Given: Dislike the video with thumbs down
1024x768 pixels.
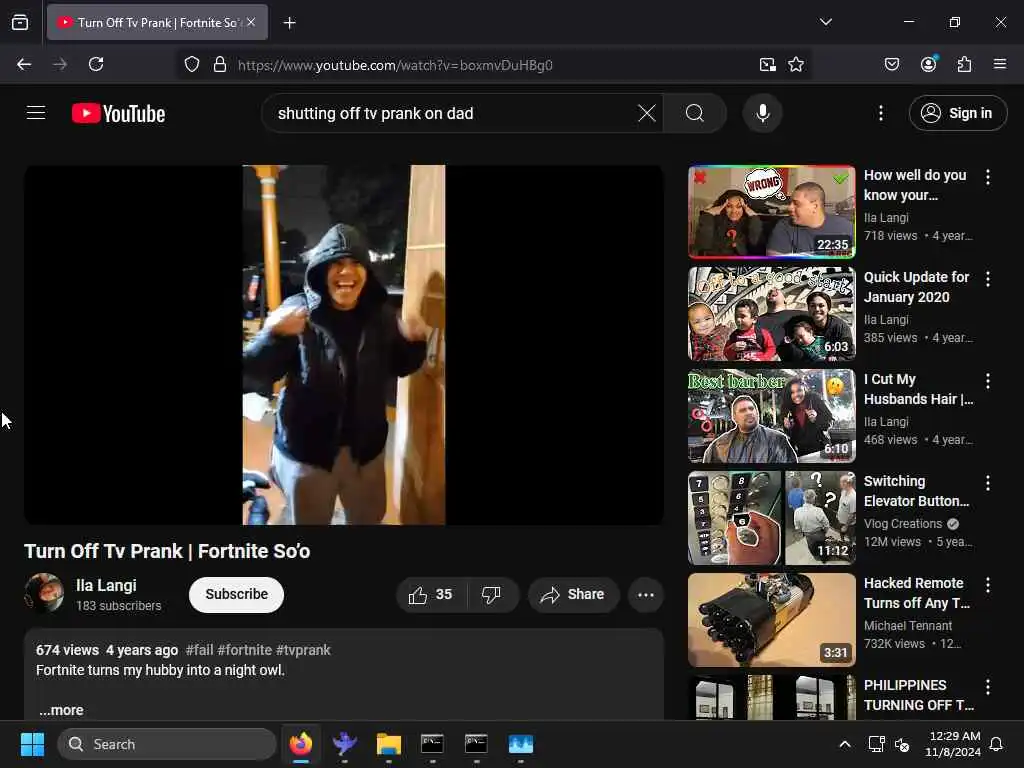Looking at the screenshot, I should click(x=492, y=594).
